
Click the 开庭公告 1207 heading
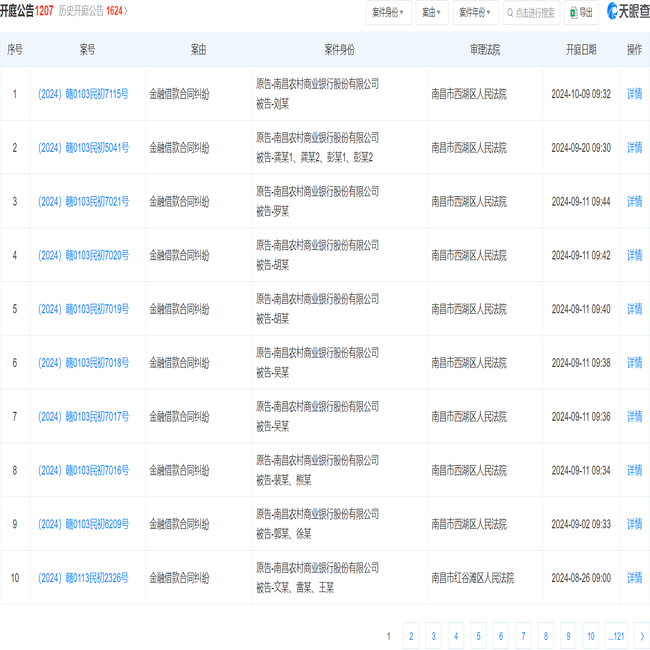click(x=27, y=11)
